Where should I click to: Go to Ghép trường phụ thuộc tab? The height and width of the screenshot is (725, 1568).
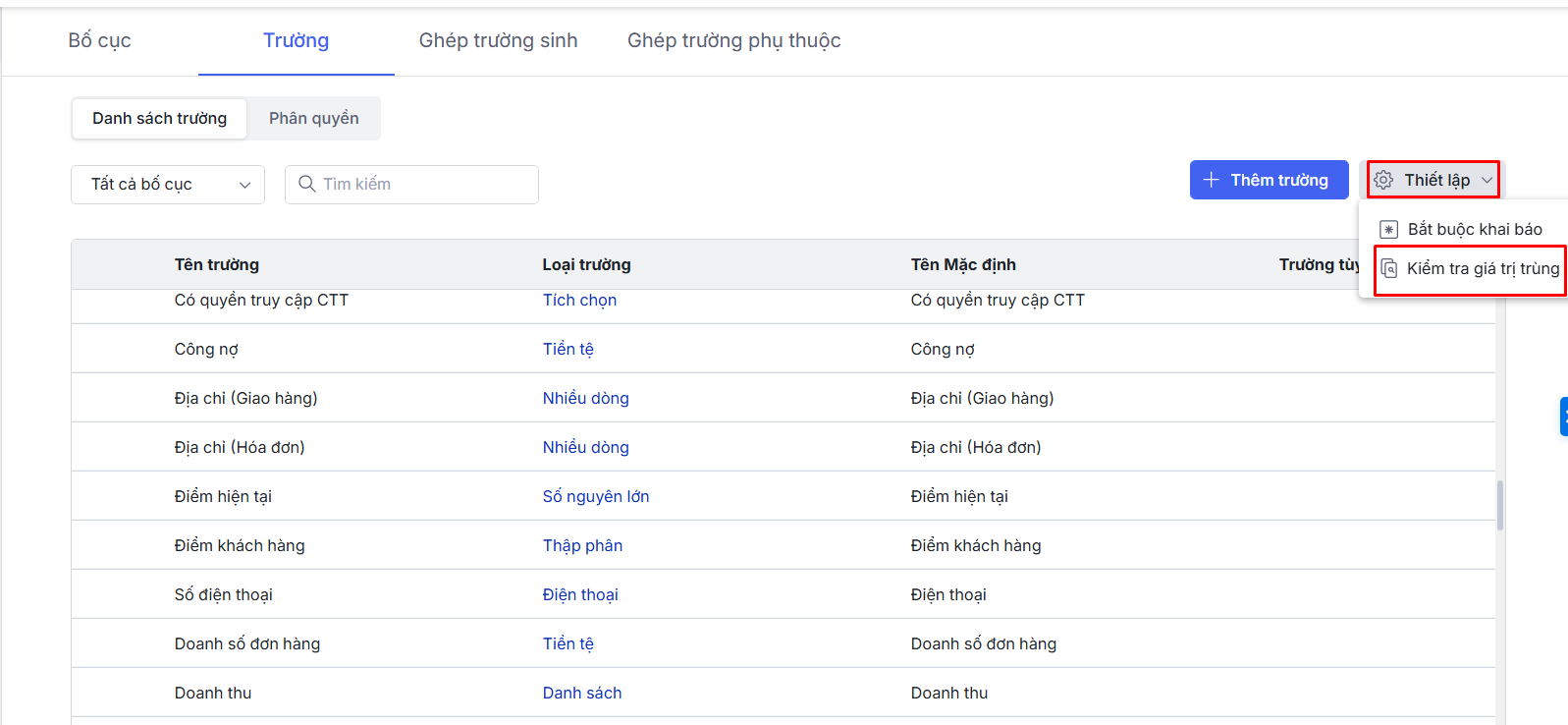coord(733,40)
